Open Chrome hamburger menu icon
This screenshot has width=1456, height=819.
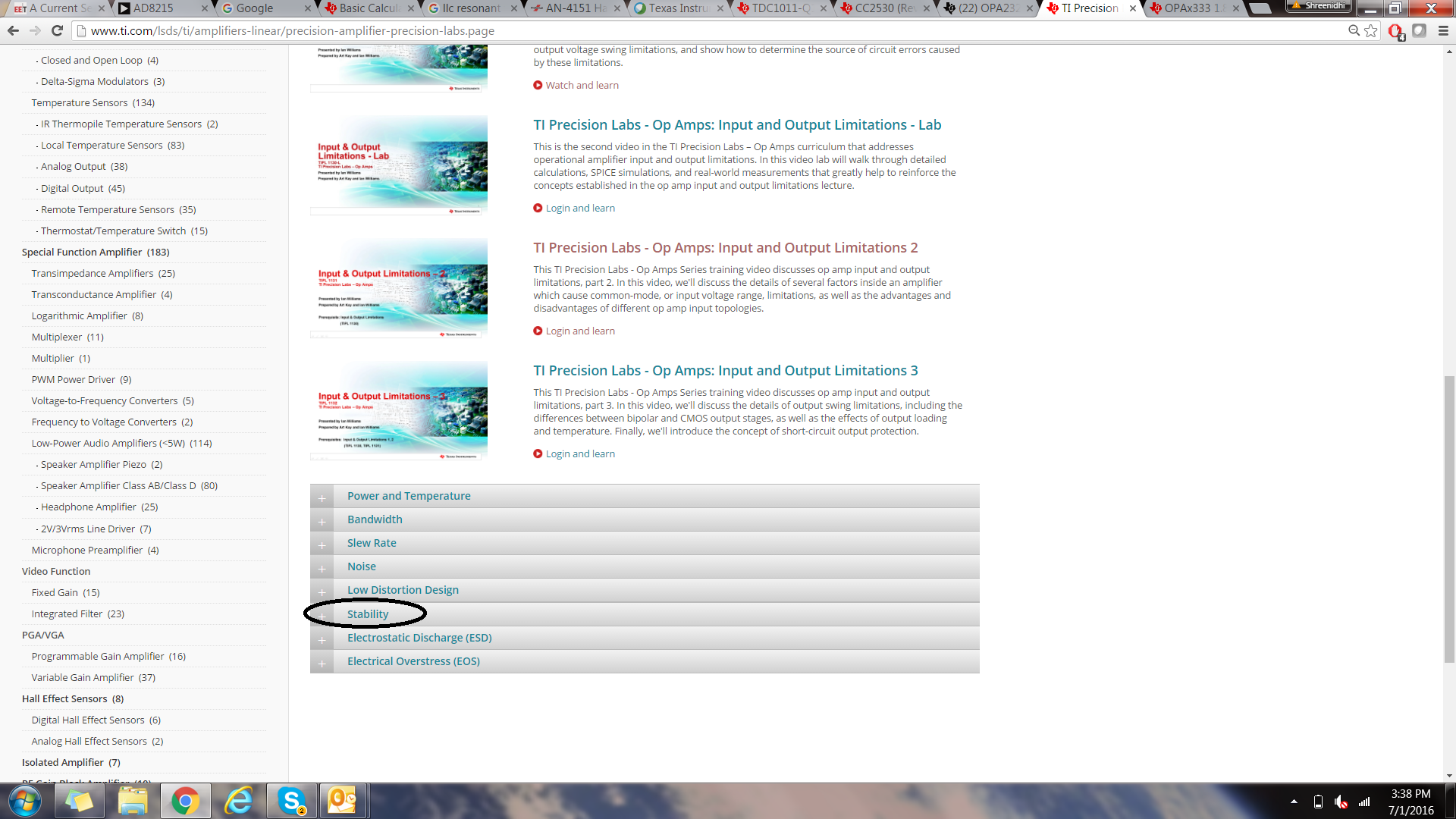[x=1443, y=30]
